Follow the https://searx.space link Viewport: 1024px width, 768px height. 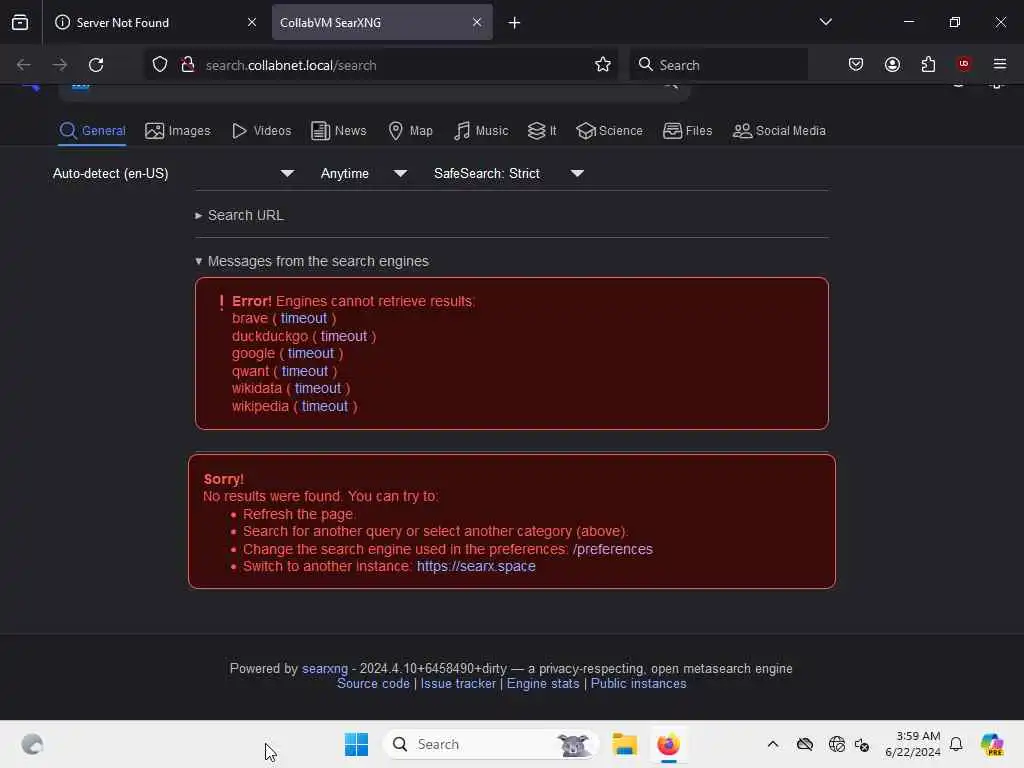[476, 566]
